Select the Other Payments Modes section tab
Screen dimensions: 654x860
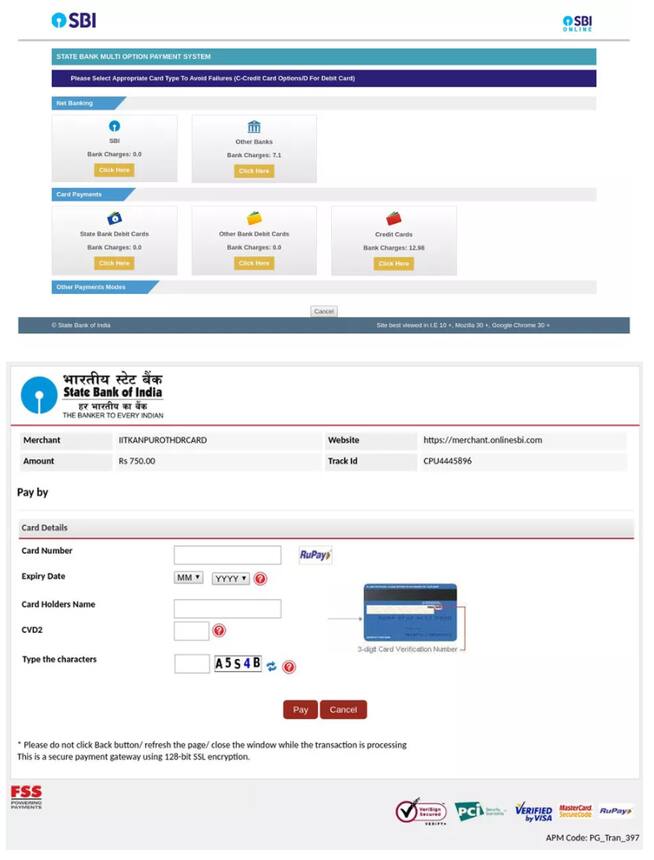point(104,287)
